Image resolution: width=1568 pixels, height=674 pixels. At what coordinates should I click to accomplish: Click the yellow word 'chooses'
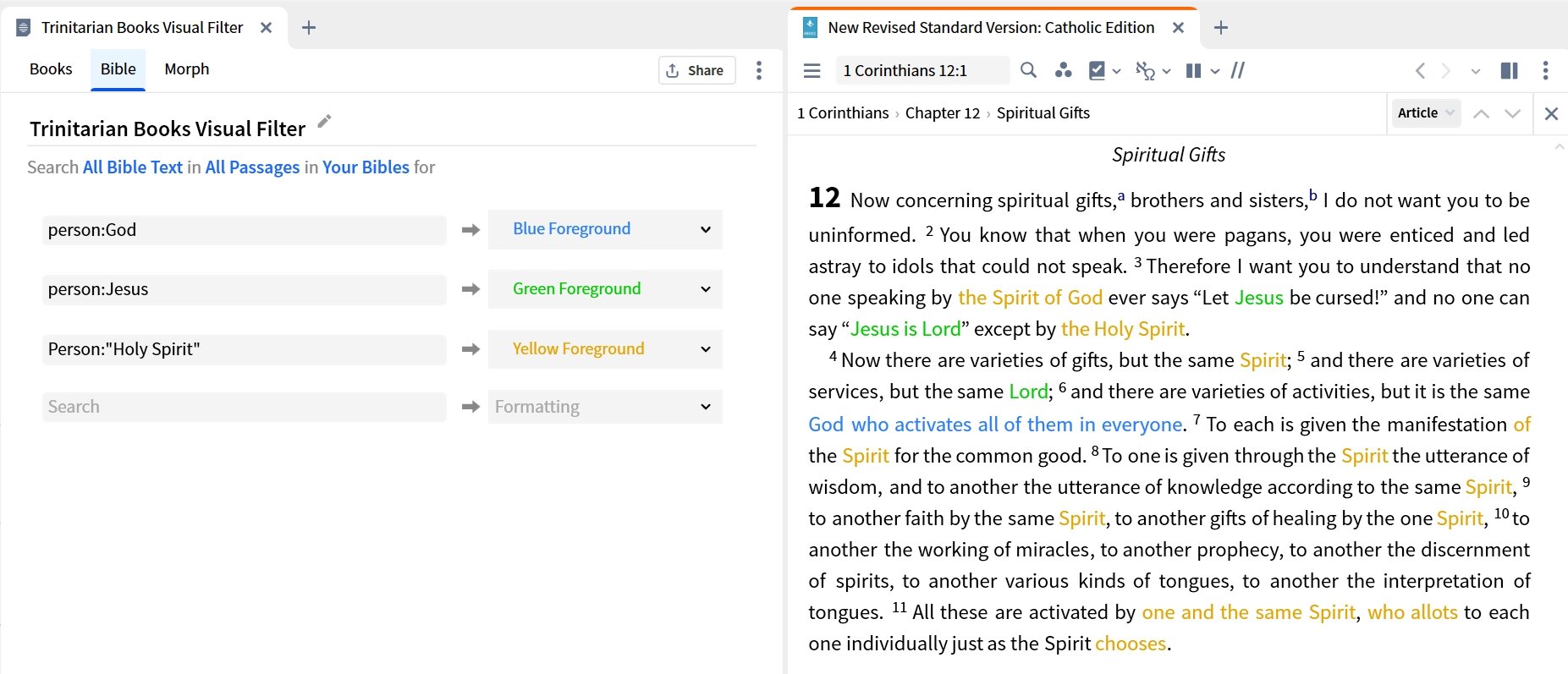1131,644
